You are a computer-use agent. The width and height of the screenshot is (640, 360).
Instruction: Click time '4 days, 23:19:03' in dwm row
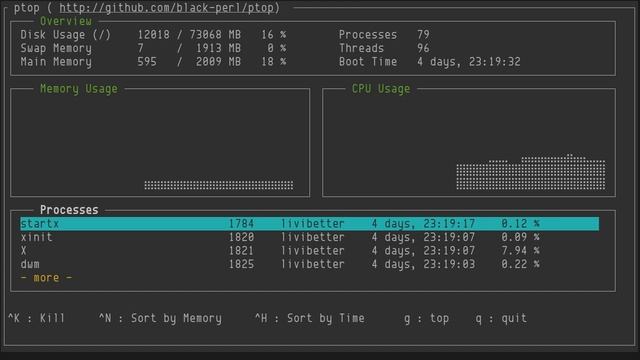click(423, 264)
